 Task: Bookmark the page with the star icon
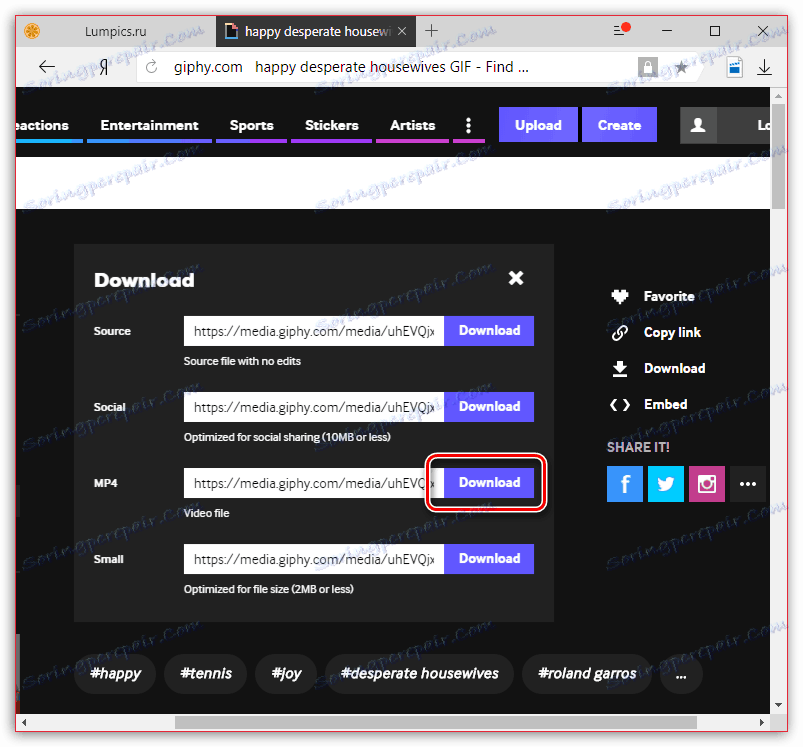681,67
